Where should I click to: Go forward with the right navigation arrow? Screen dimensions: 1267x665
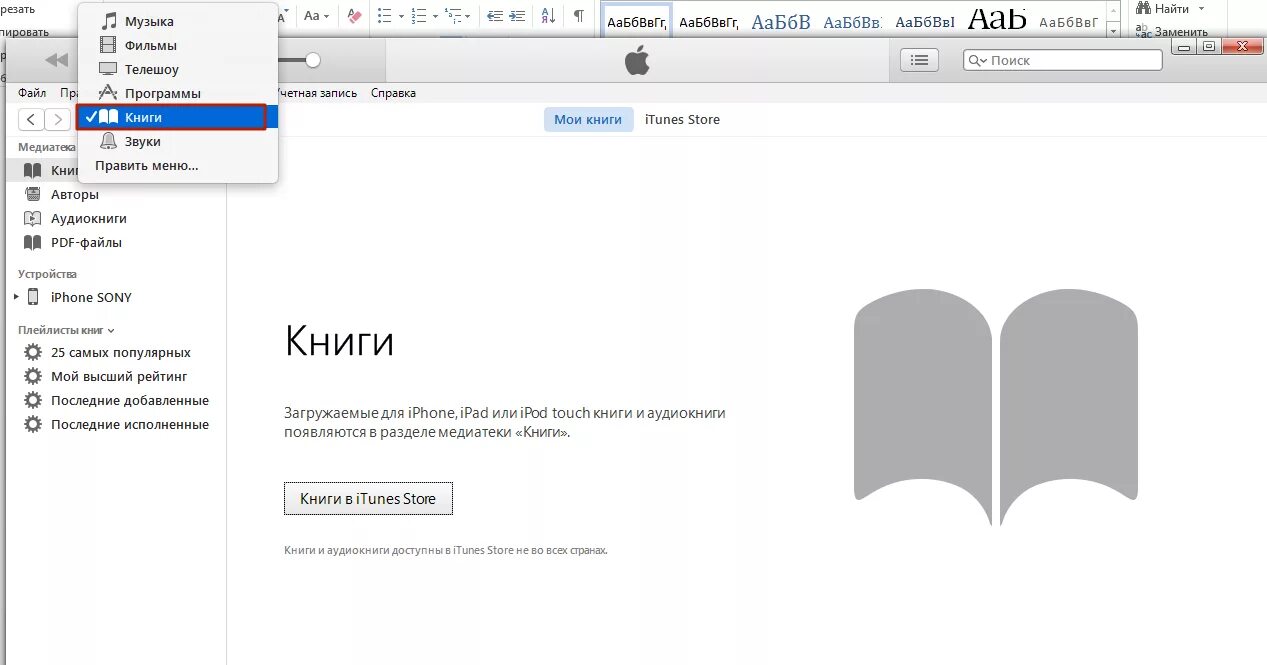(x=58, y=120)
